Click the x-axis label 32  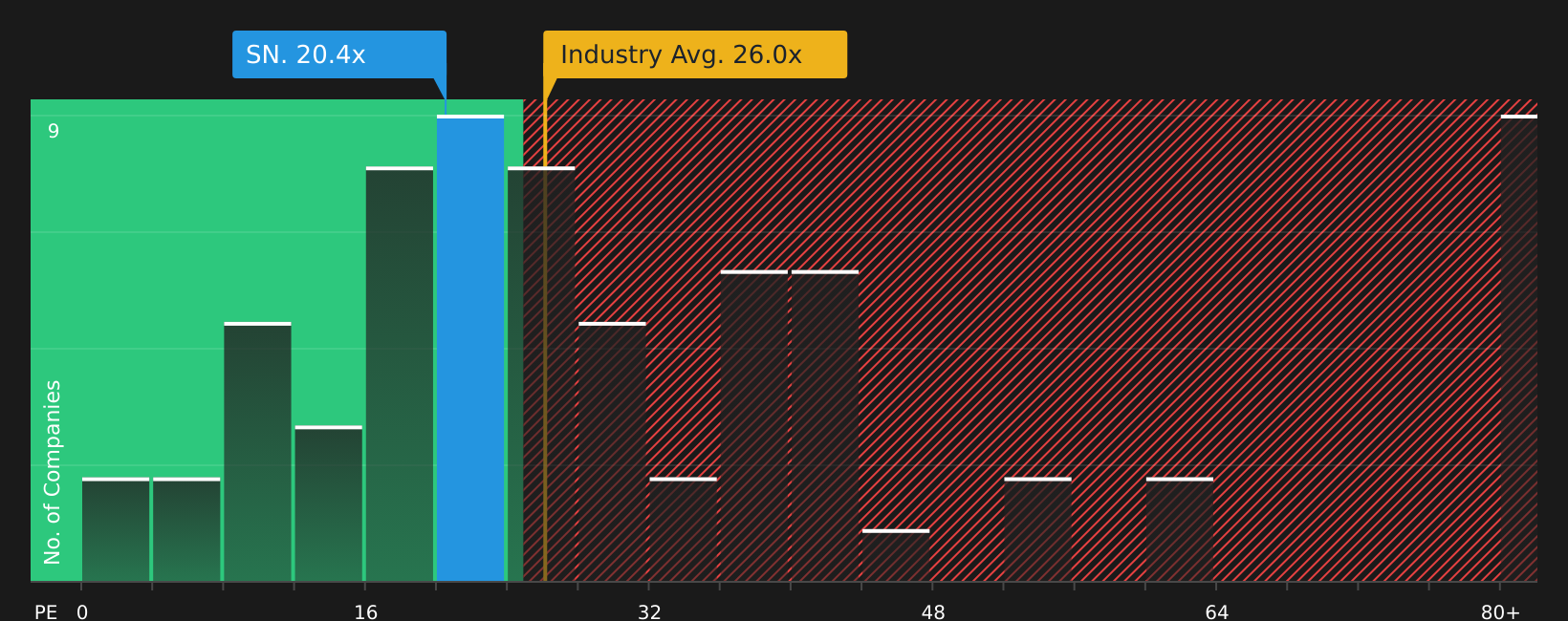tap(649, 612)
